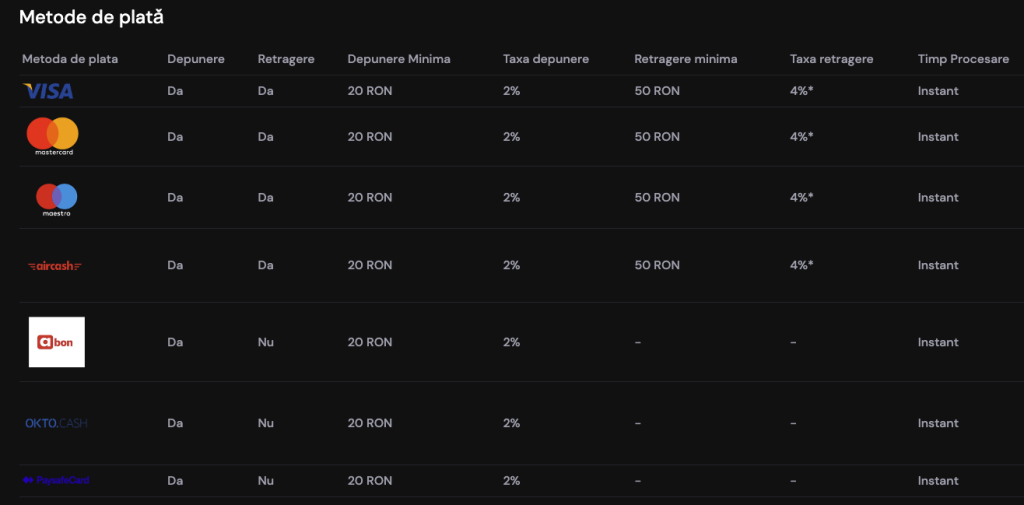Click '2%' deposit fee in PaysafeCard row
1024x505 pixels.
tap(511, 481)
